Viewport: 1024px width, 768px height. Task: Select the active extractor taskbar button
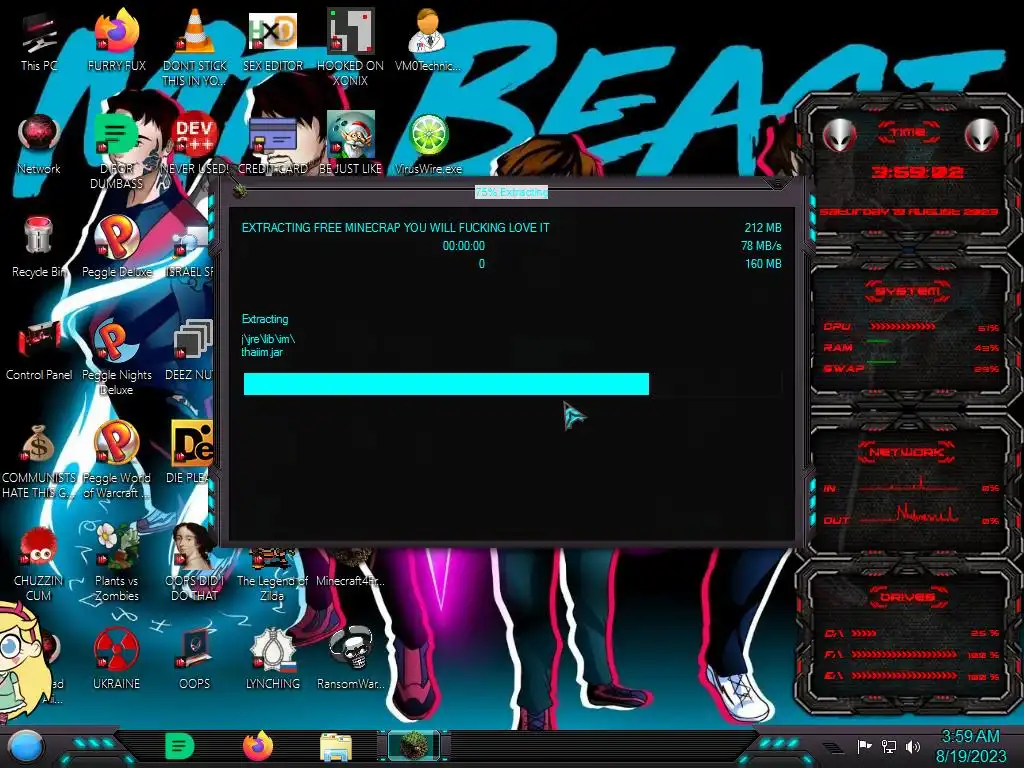click(414, 746)
